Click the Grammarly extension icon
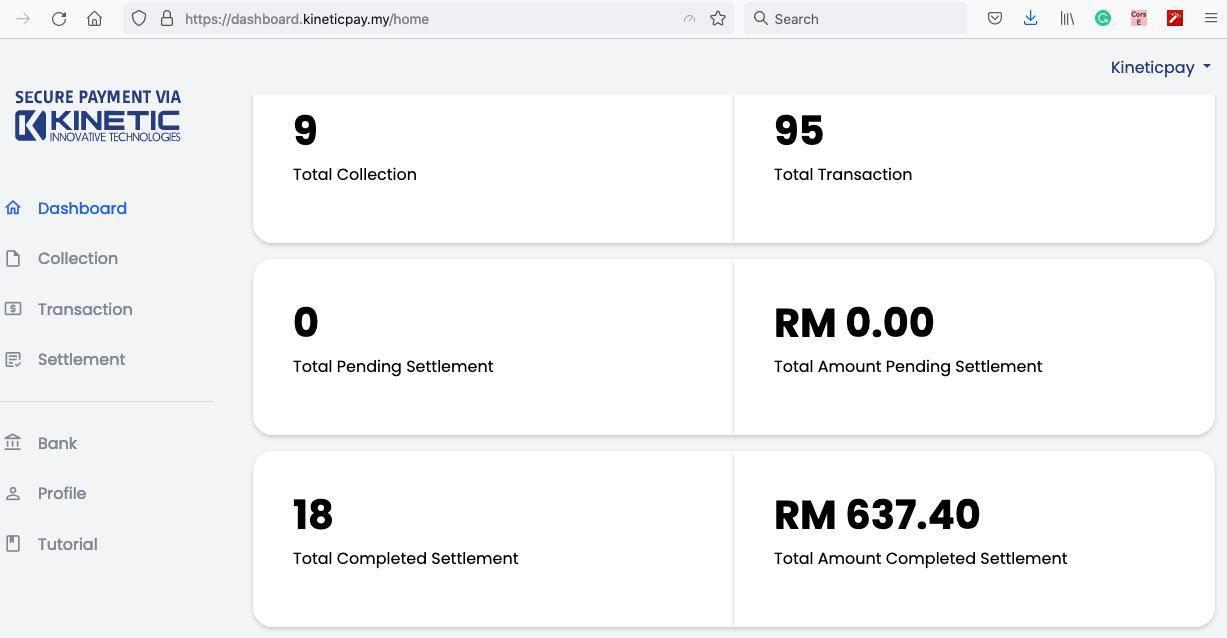This screenshot has height=638, width=1227. pyautogui.click(x=1103, y=18)
